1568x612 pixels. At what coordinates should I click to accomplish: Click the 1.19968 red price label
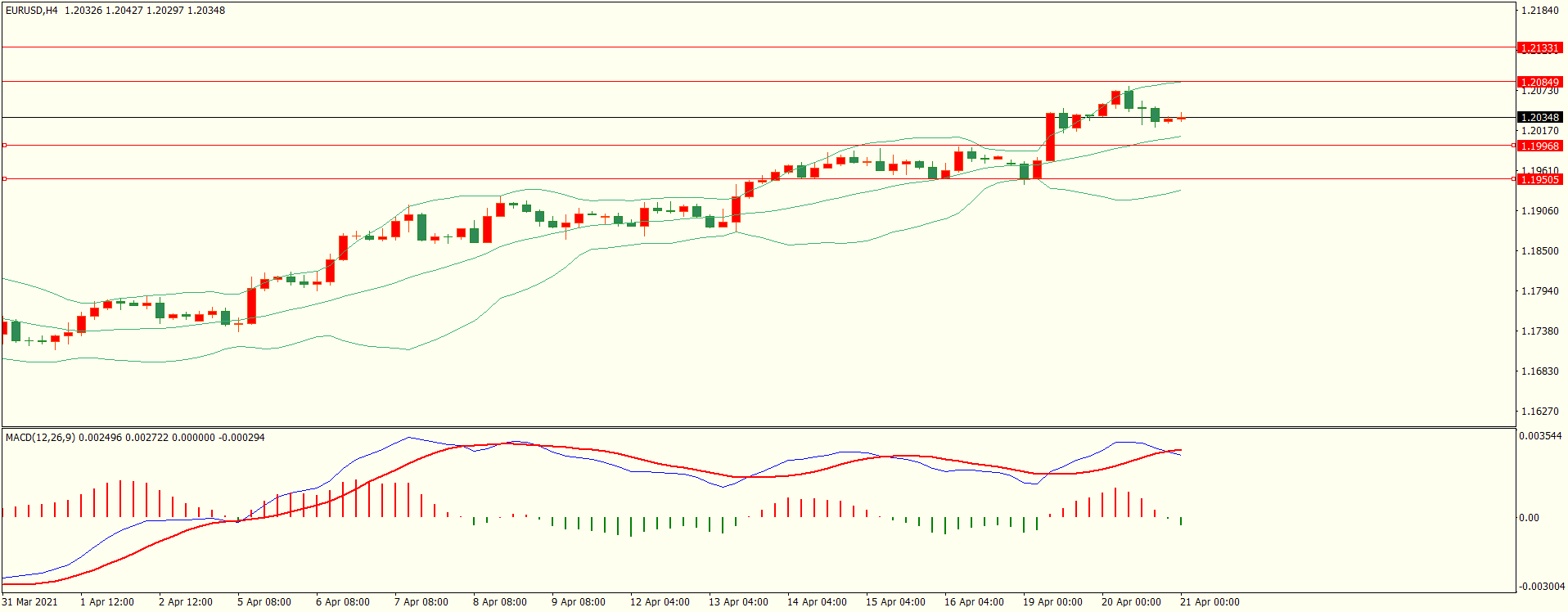point(1539,146)
